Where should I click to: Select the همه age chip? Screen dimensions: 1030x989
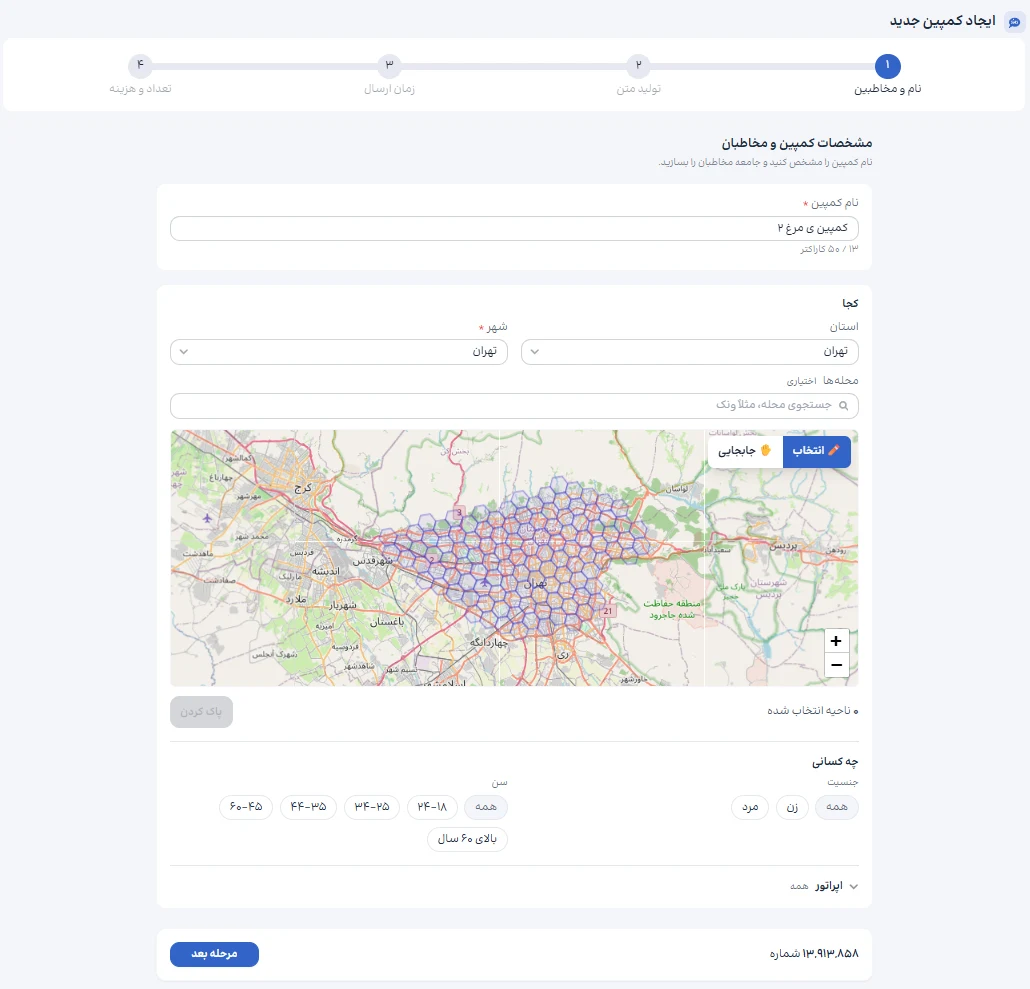485,806
